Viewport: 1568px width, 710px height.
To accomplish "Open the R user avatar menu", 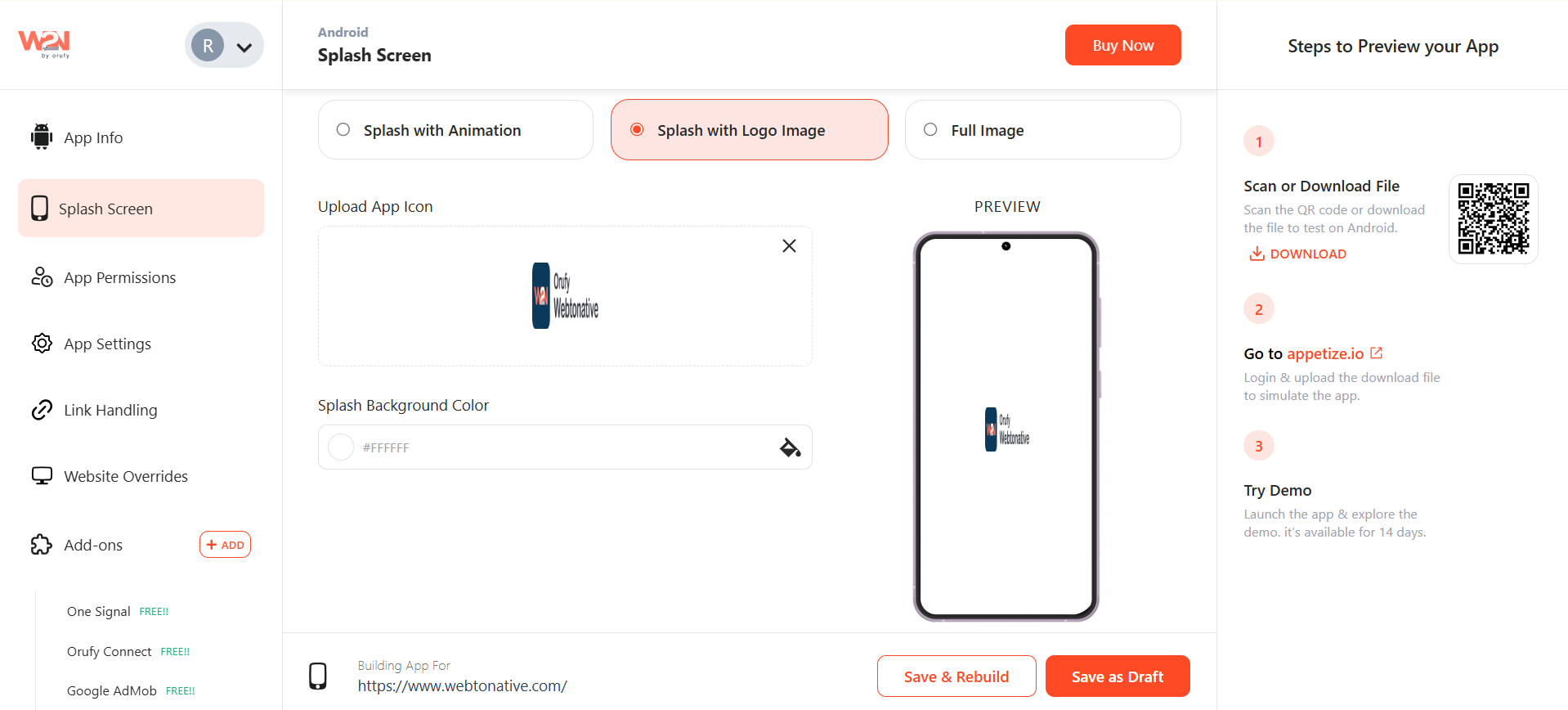I will coord(208,46).
